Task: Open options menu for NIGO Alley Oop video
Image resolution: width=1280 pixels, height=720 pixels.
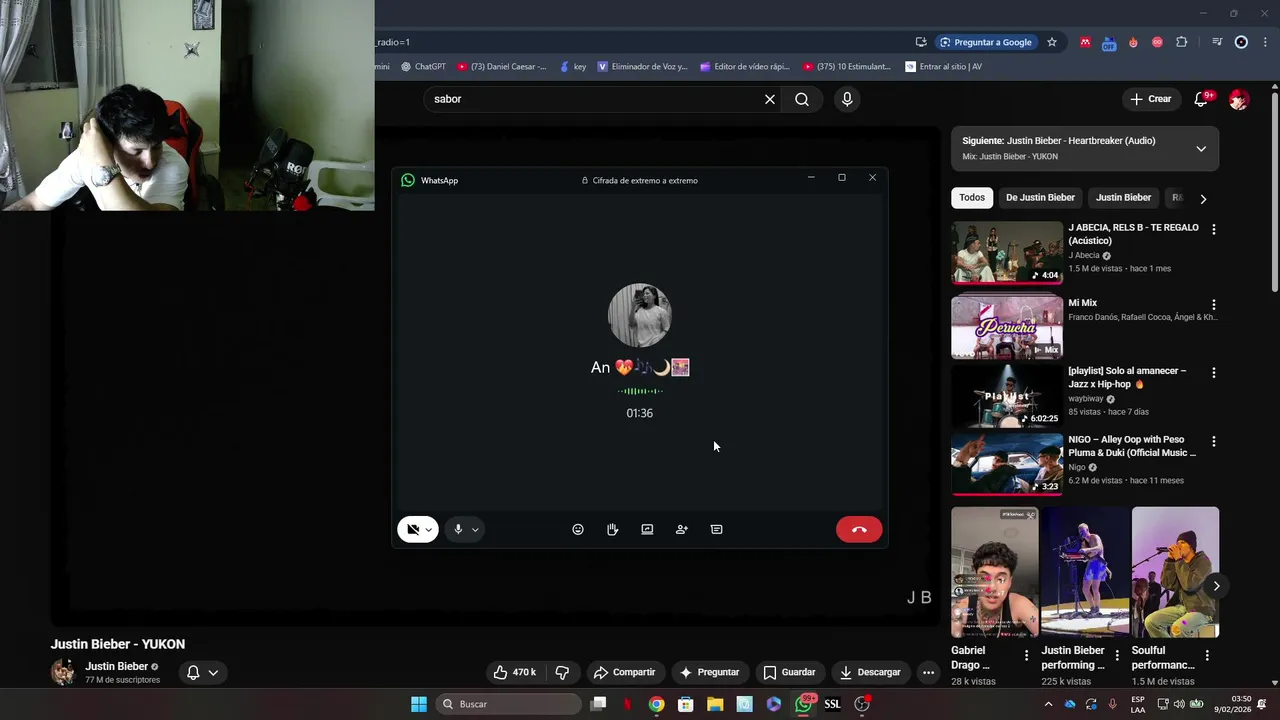Action: (x=1214, y=441)
